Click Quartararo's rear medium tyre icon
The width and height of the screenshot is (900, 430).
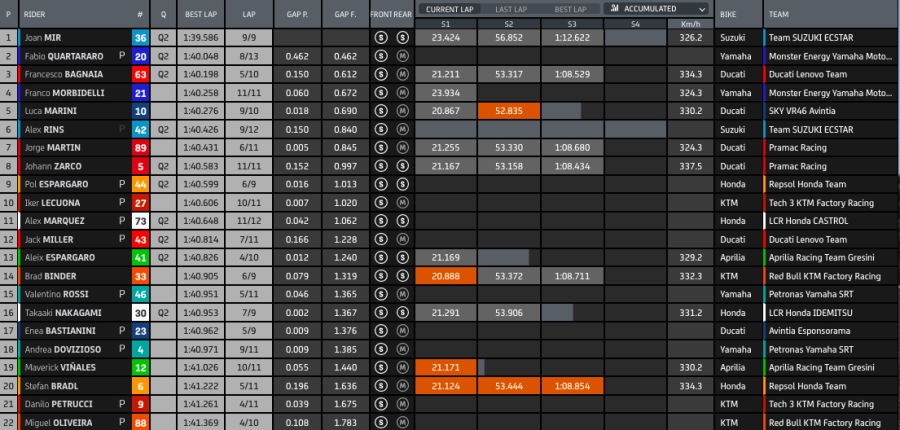402,56
